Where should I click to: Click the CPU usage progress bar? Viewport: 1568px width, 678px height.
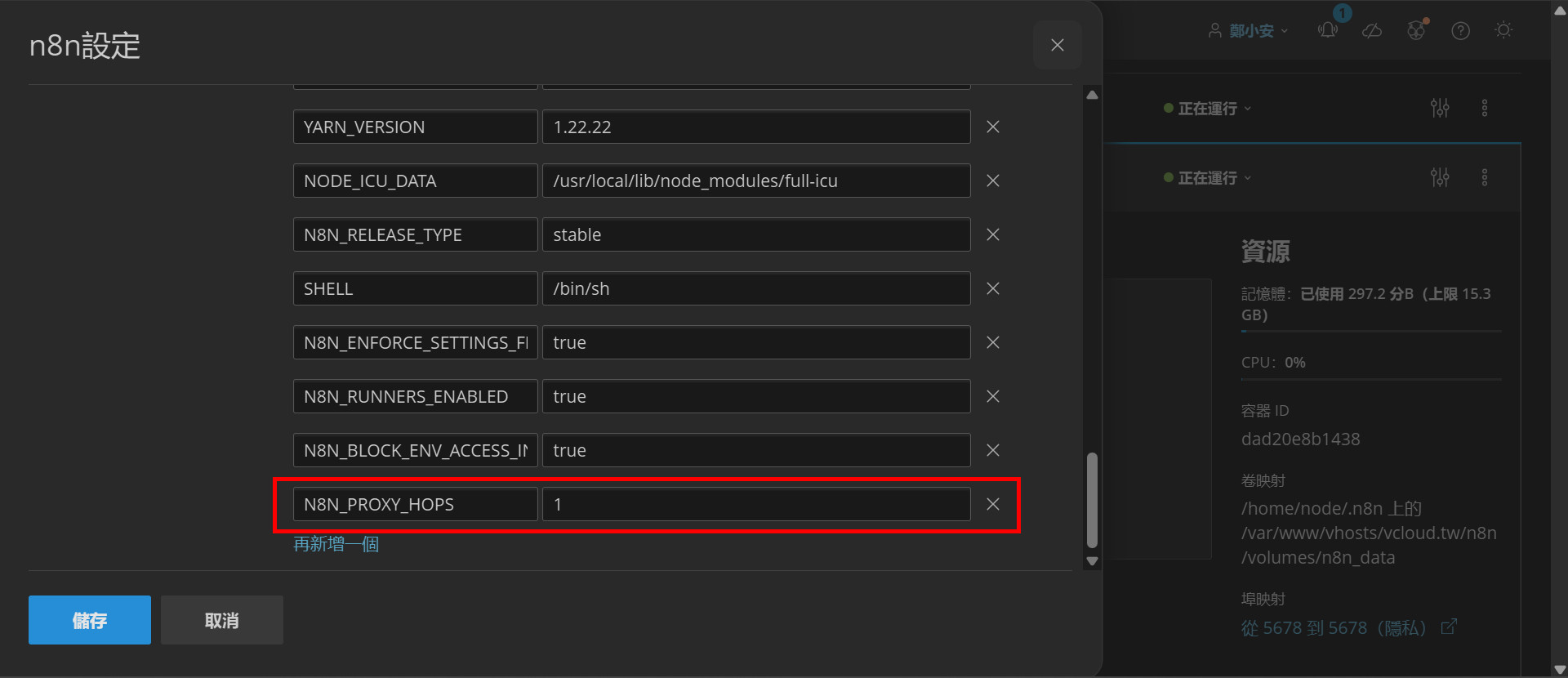tap(1371, 379)
